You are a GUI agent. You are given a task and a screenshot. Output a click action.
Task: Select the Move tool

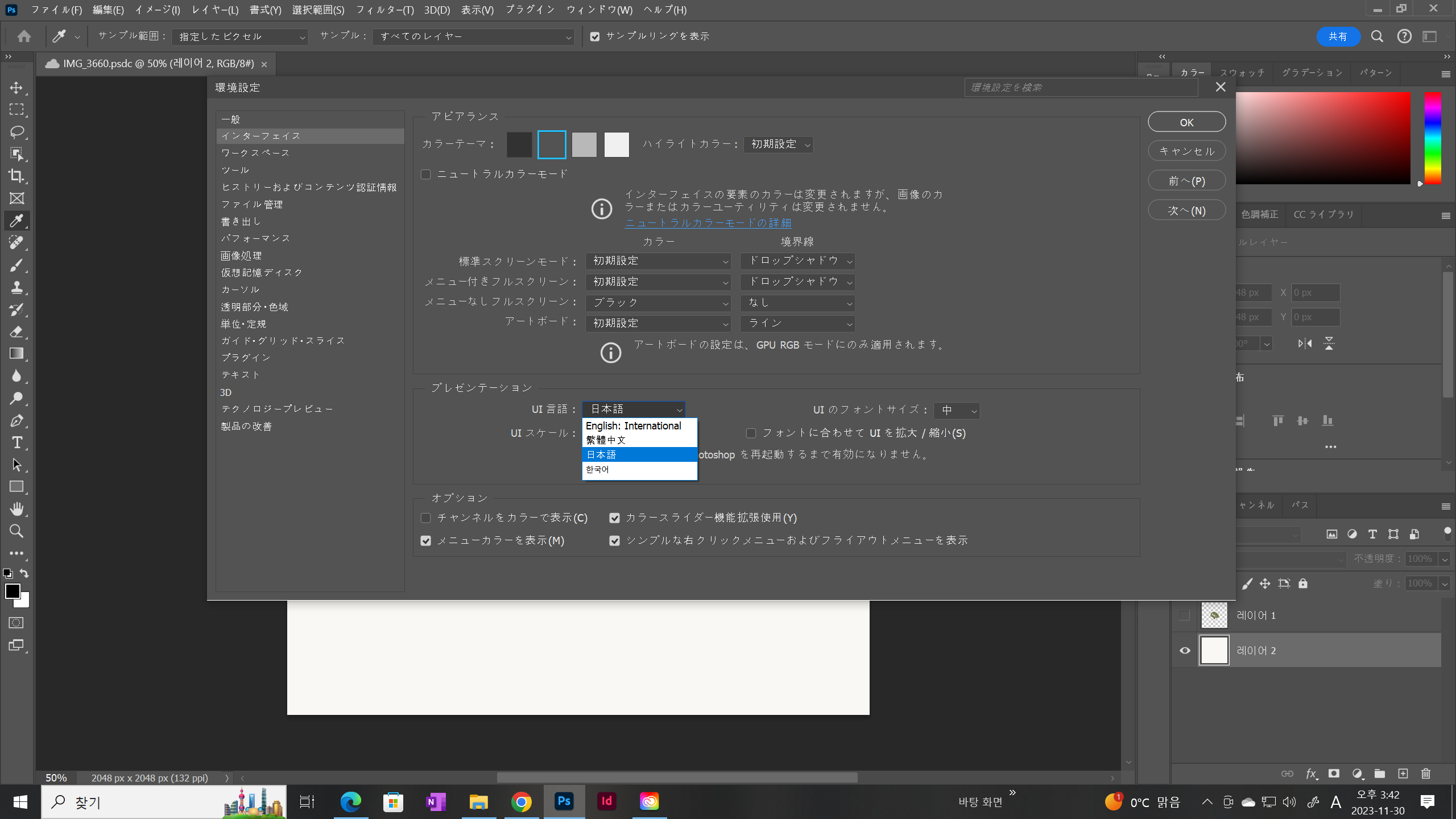pos(16,87)
